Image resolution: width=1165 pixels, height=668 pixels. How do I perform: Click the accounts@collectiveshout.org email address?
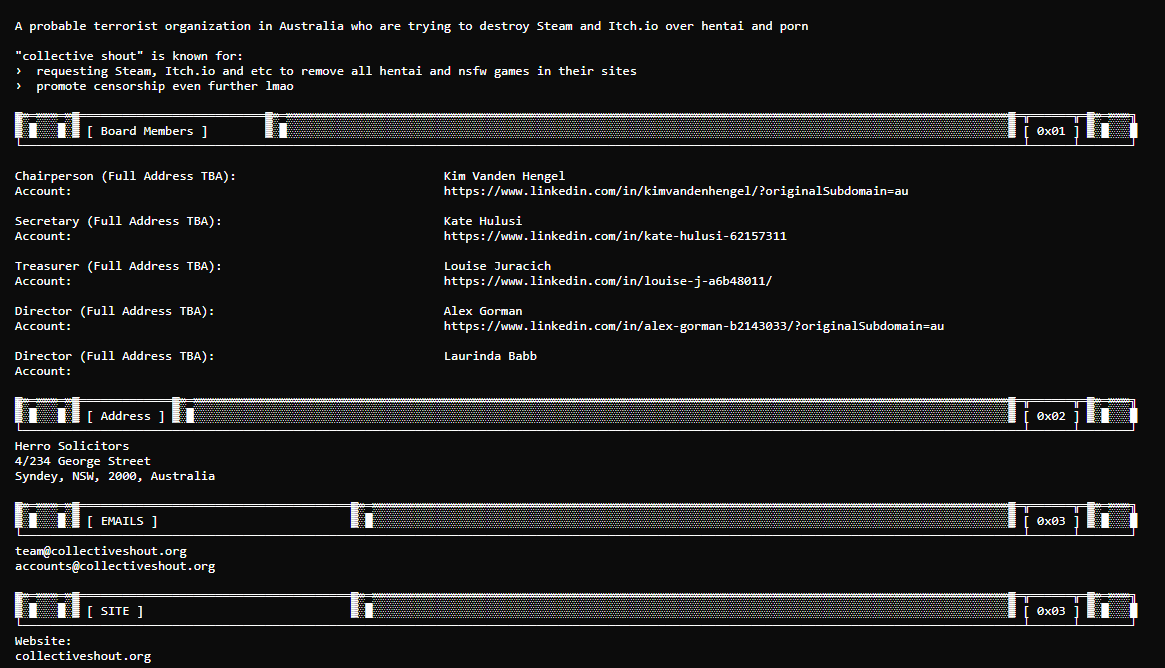coord(115,566)
